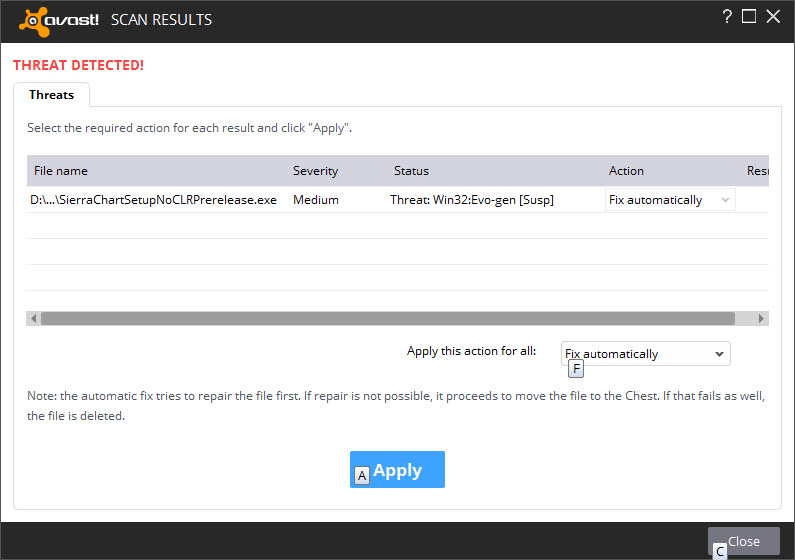The height and width of the screenshot is (560, 795).
Task: Click Threat: Win32:Evo-gen [Susp] status
Action: [472, 200]
